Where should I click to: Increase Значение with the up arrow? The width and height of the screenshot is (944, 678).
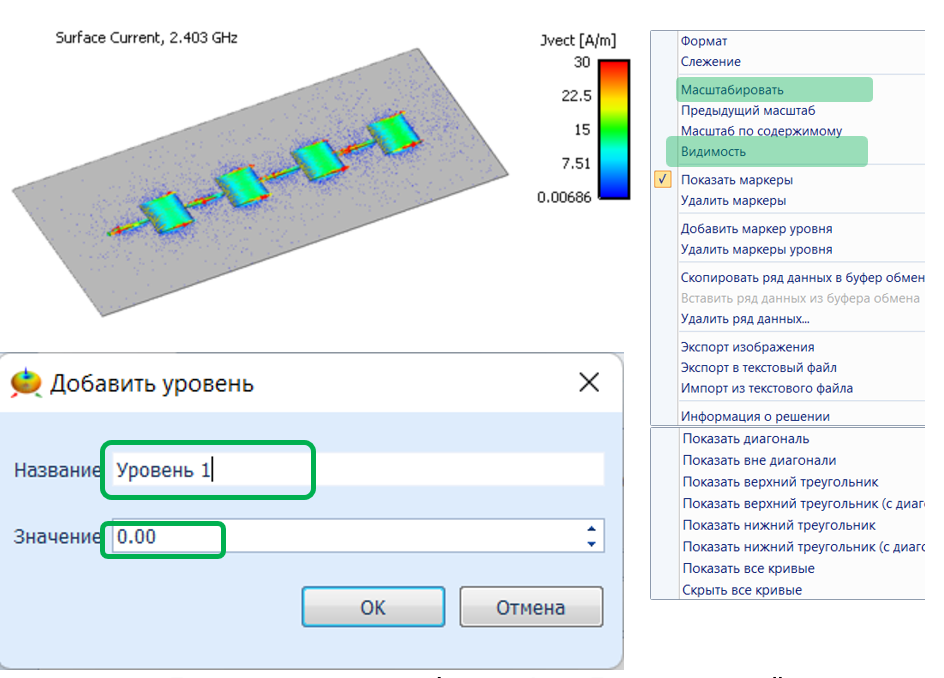[592, 530]
